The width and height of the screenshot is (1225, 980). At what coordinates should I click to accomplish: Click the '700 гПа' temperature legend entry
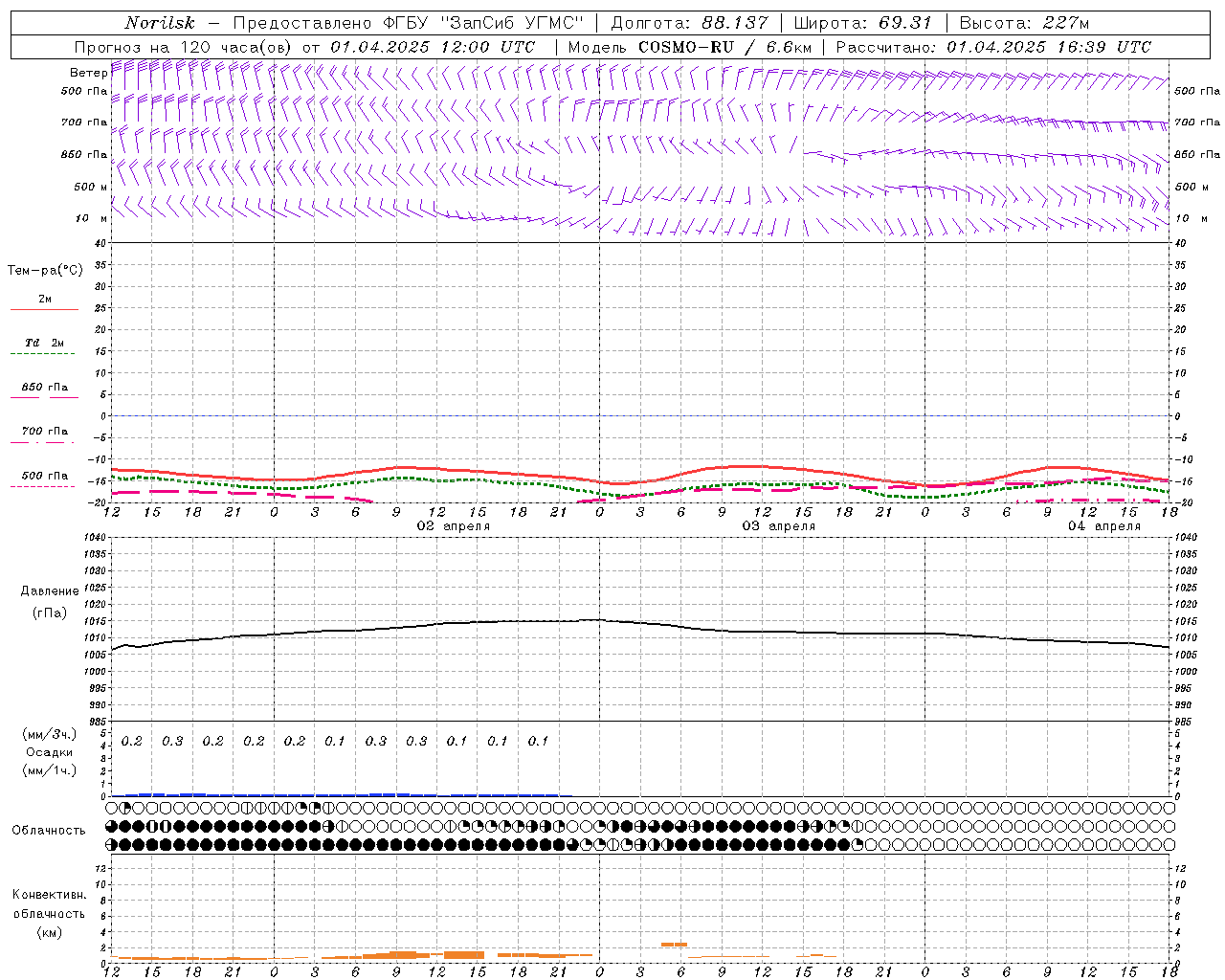44,431
